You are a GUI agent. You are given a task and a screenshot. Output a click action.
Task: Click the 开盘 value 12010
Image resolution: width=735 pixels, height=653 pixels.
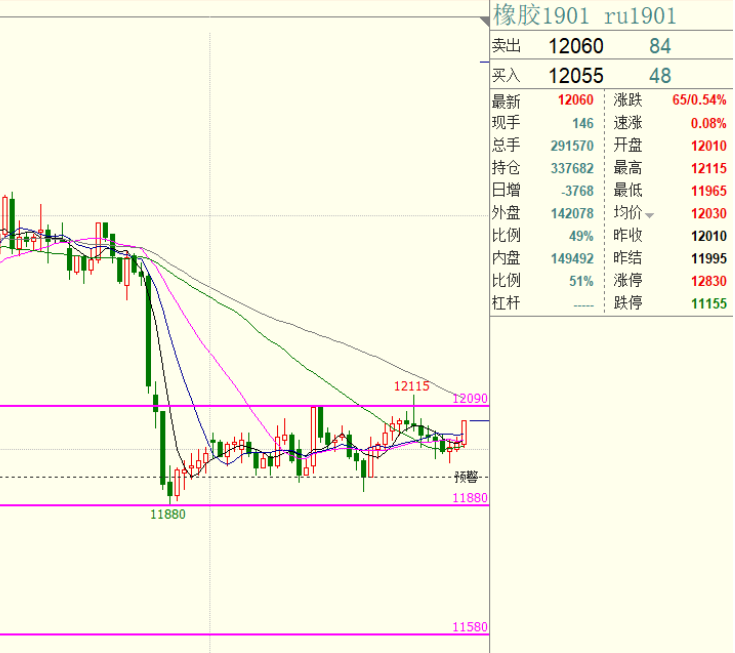tap(709, 146)
